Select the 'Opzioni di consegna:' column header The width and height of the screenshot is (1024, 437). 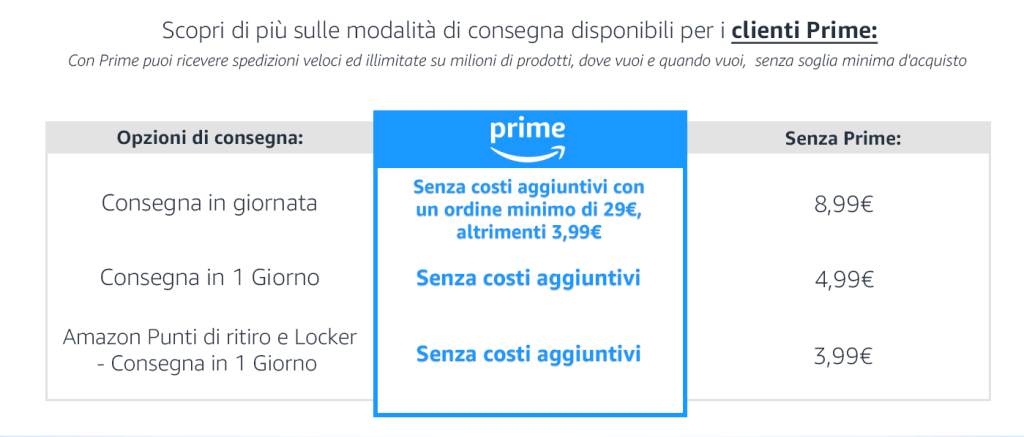[210, 137]
